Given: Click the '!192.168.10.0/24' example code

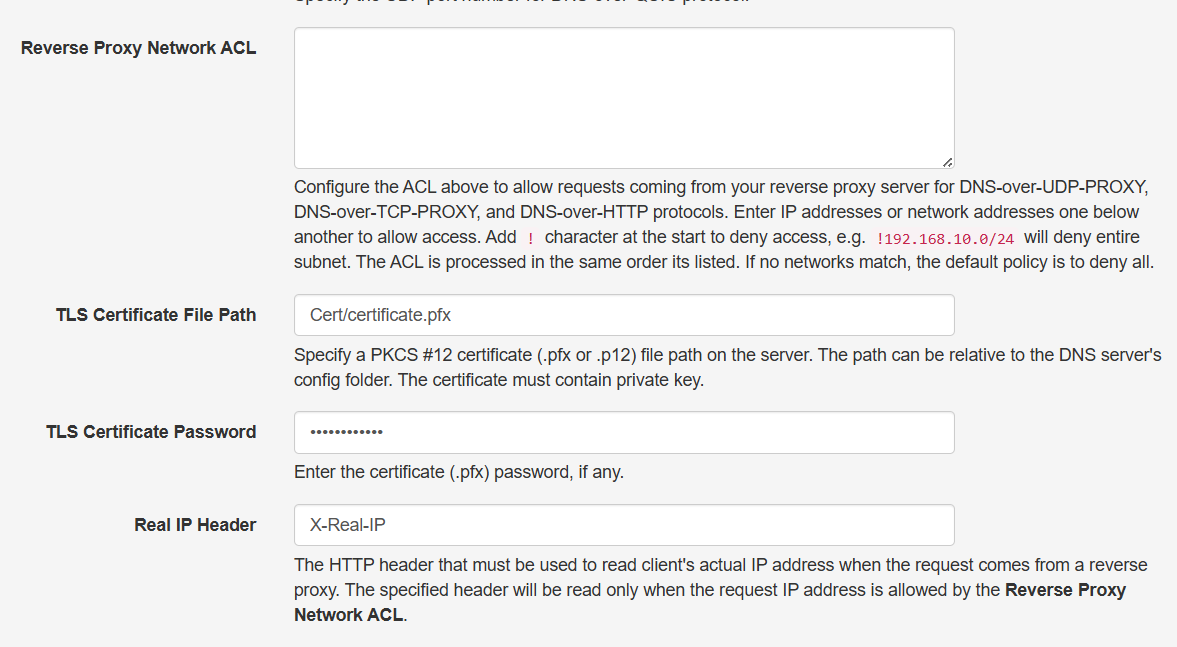Looking at the screenshot, I should [x=946, y=238].
